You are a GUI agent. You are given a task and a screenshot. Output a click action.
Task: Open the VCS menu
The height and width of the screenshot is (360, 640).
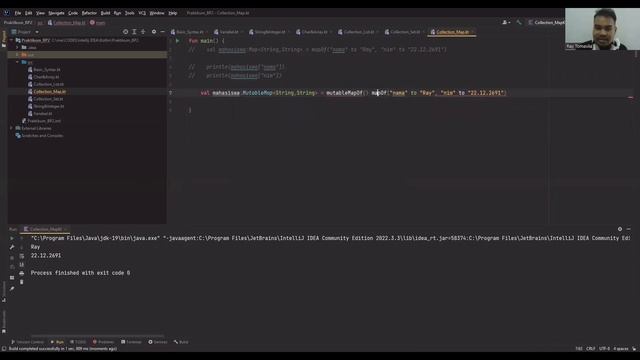142,13
